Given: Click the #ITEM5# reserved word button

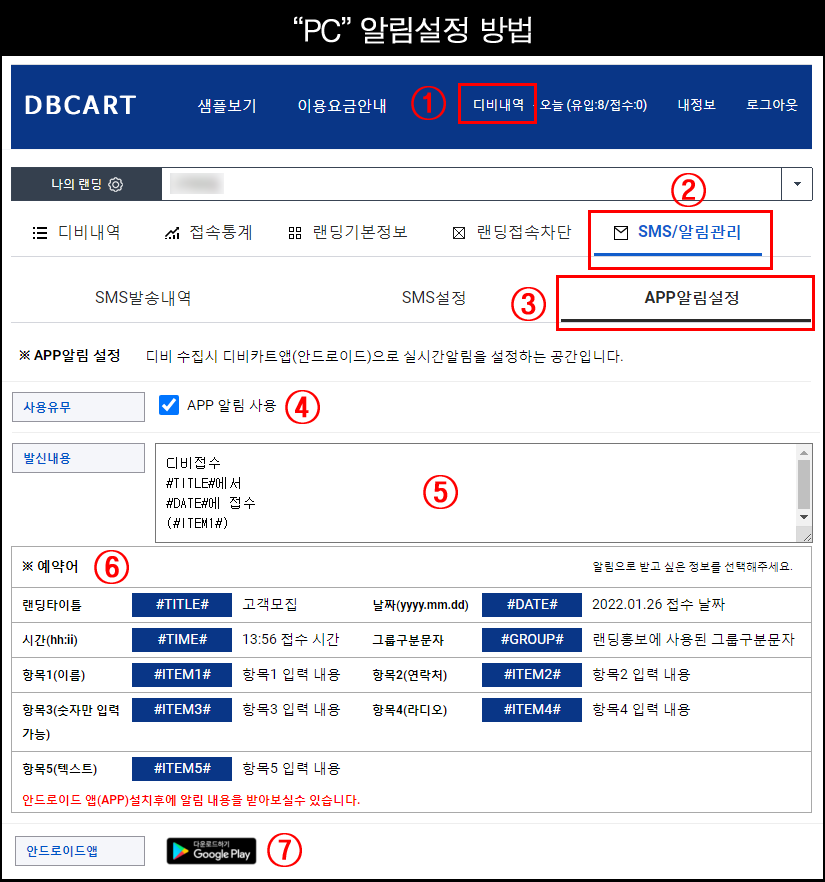Looking at the screenshot, I should [182, 768].
